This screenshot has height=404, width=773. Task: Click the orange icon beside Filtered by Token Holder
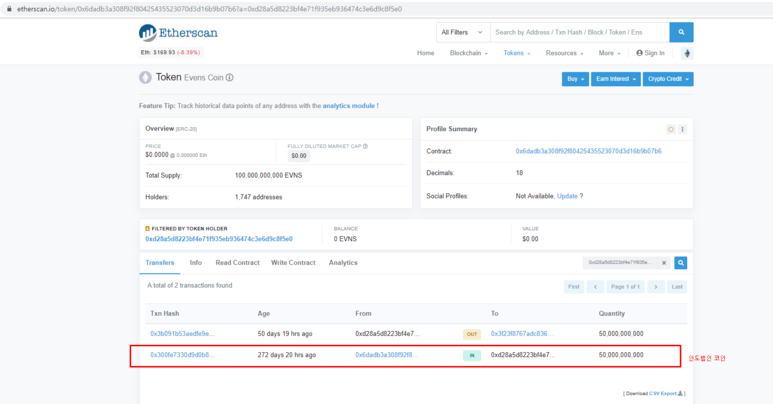click(147, 228)
